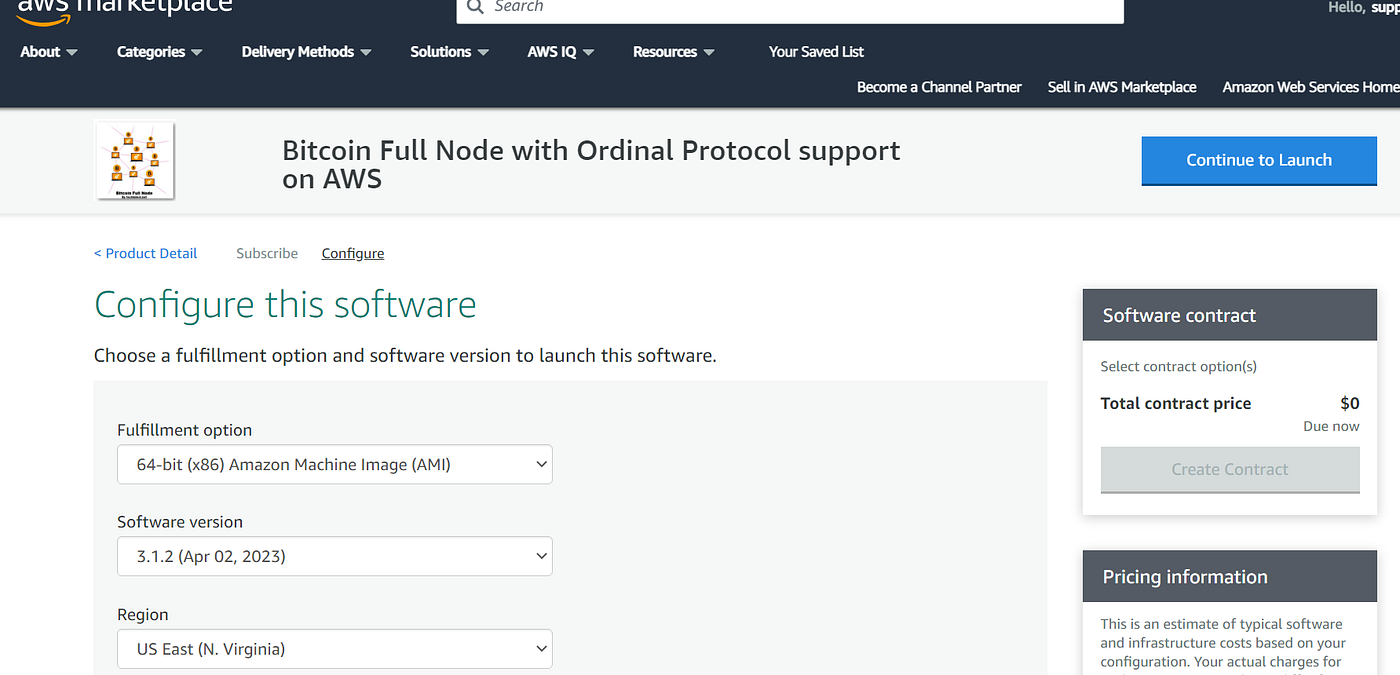This screenshot has width=1400, height=675.
Task: Click the Subscribe breadcrumb step
Action: [267, 254]
